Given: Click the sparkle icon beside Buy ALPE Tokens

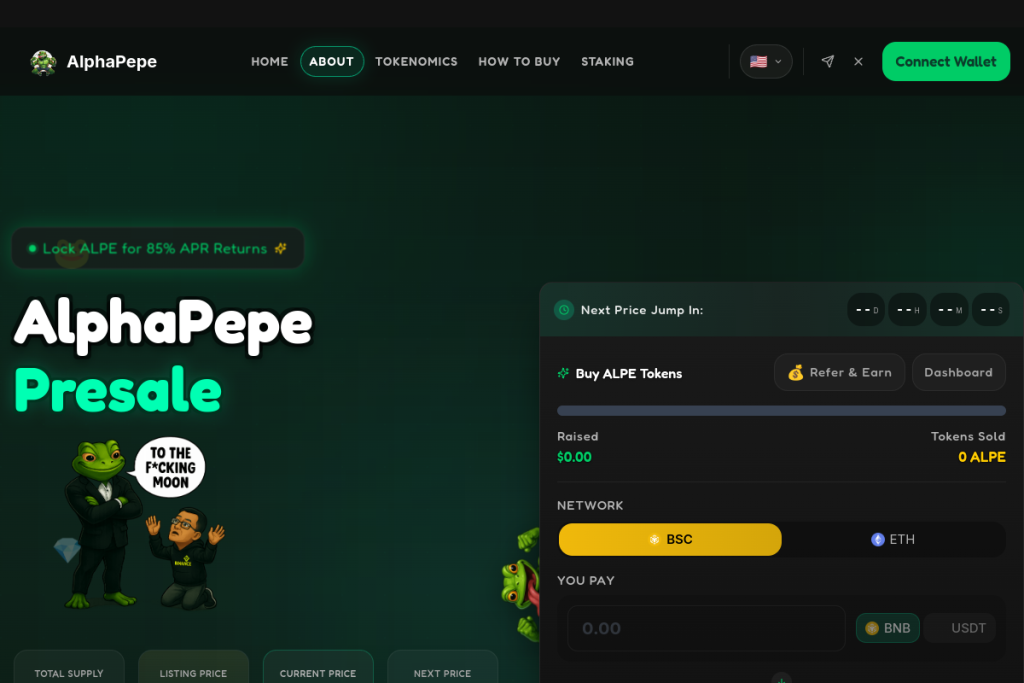Looking at the screenshot, I should pyautogui.click(x=563, y=373).
